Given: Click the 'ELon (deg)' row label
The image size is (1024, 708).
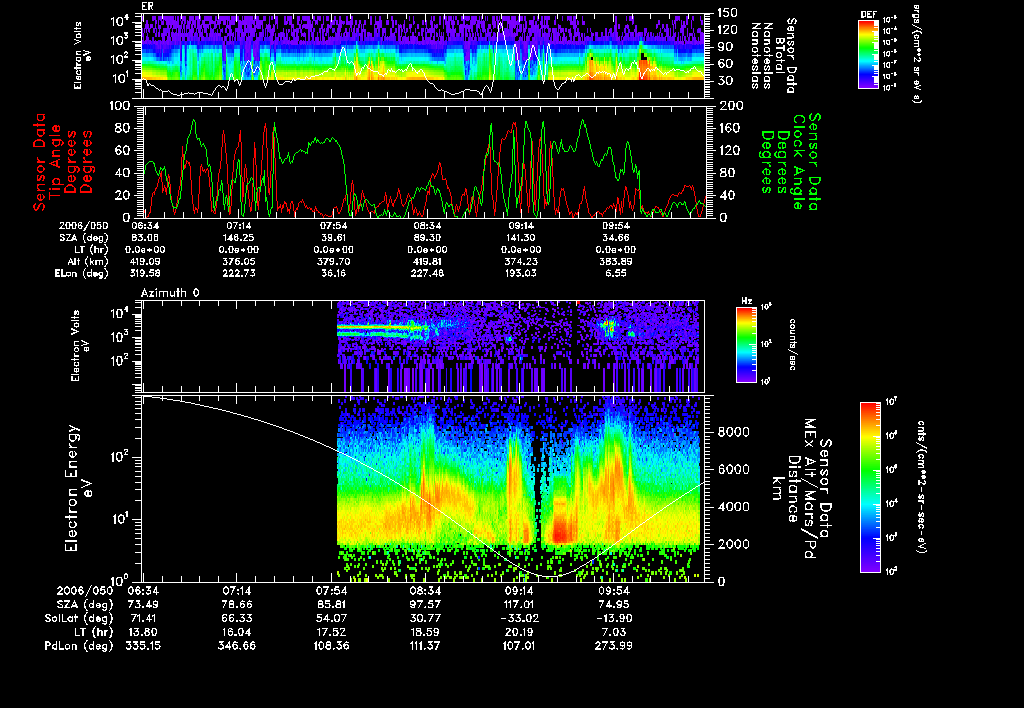Looking at the screenshot, I should pos(82,273).
